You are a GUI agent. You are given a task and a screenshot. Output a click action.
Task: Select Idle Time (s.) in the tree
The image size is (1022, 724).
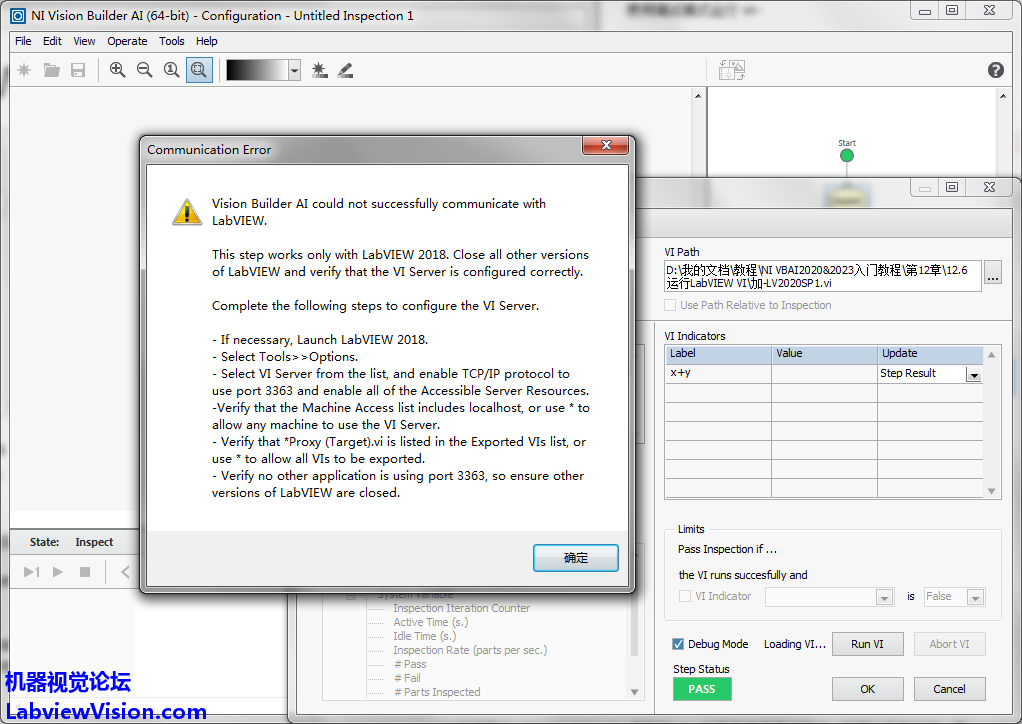[x=425, y=636]
